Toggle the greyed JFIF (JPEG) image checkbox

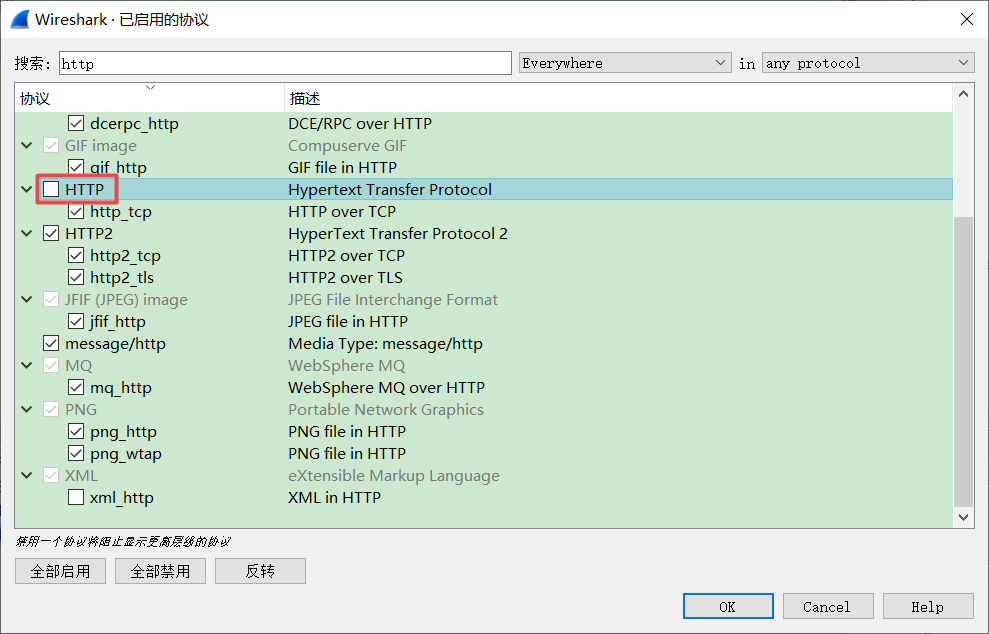51,300
